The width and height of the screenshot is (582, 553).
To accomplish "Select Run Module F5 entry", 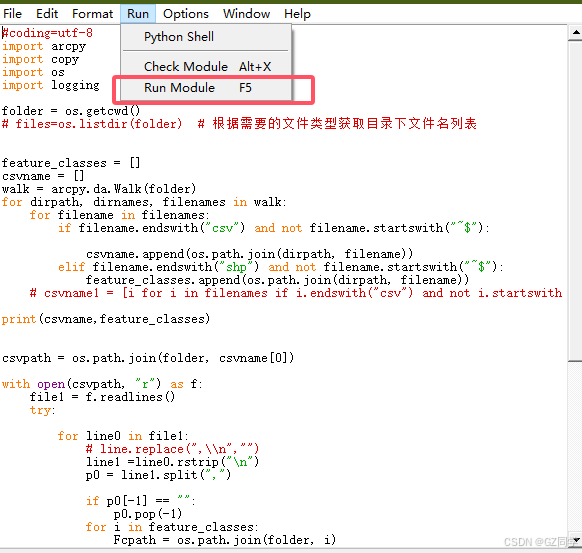I will [206, 88].
